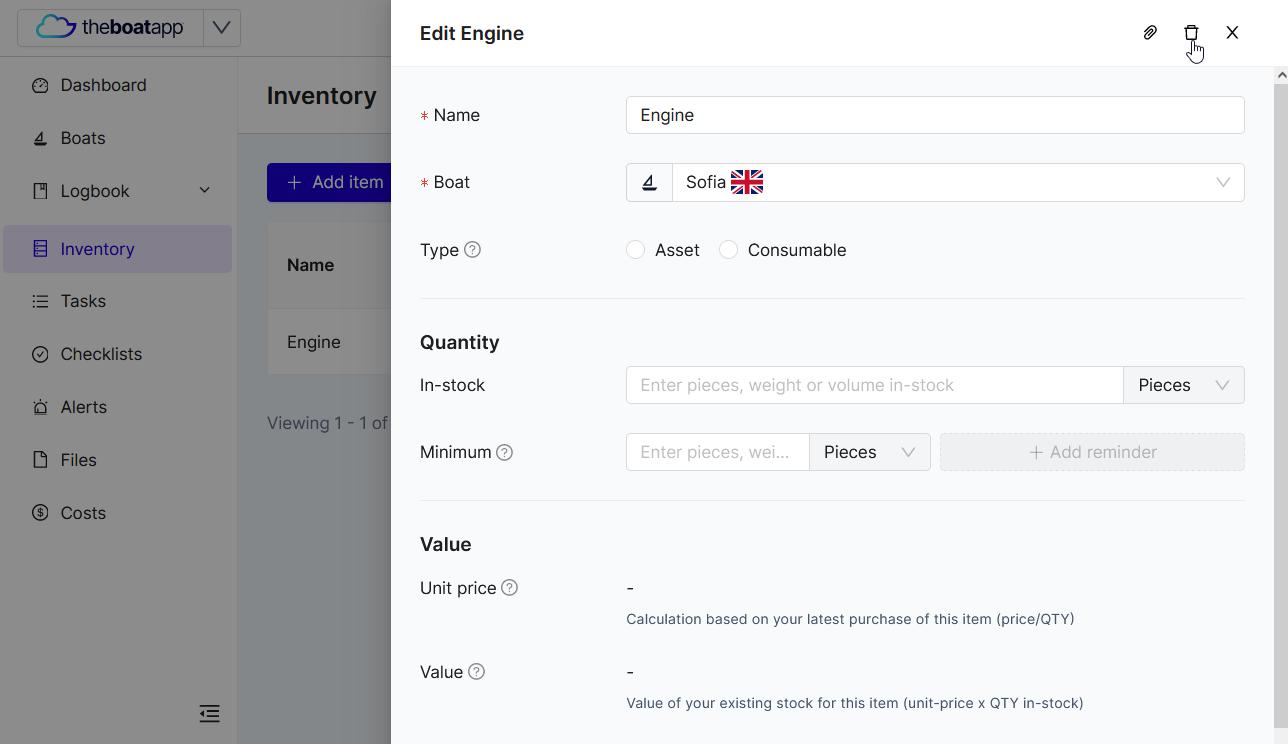Click the Inventory list icon
Image resolution: width=1288 pixels, height=744 pixels.
[40, 249]
